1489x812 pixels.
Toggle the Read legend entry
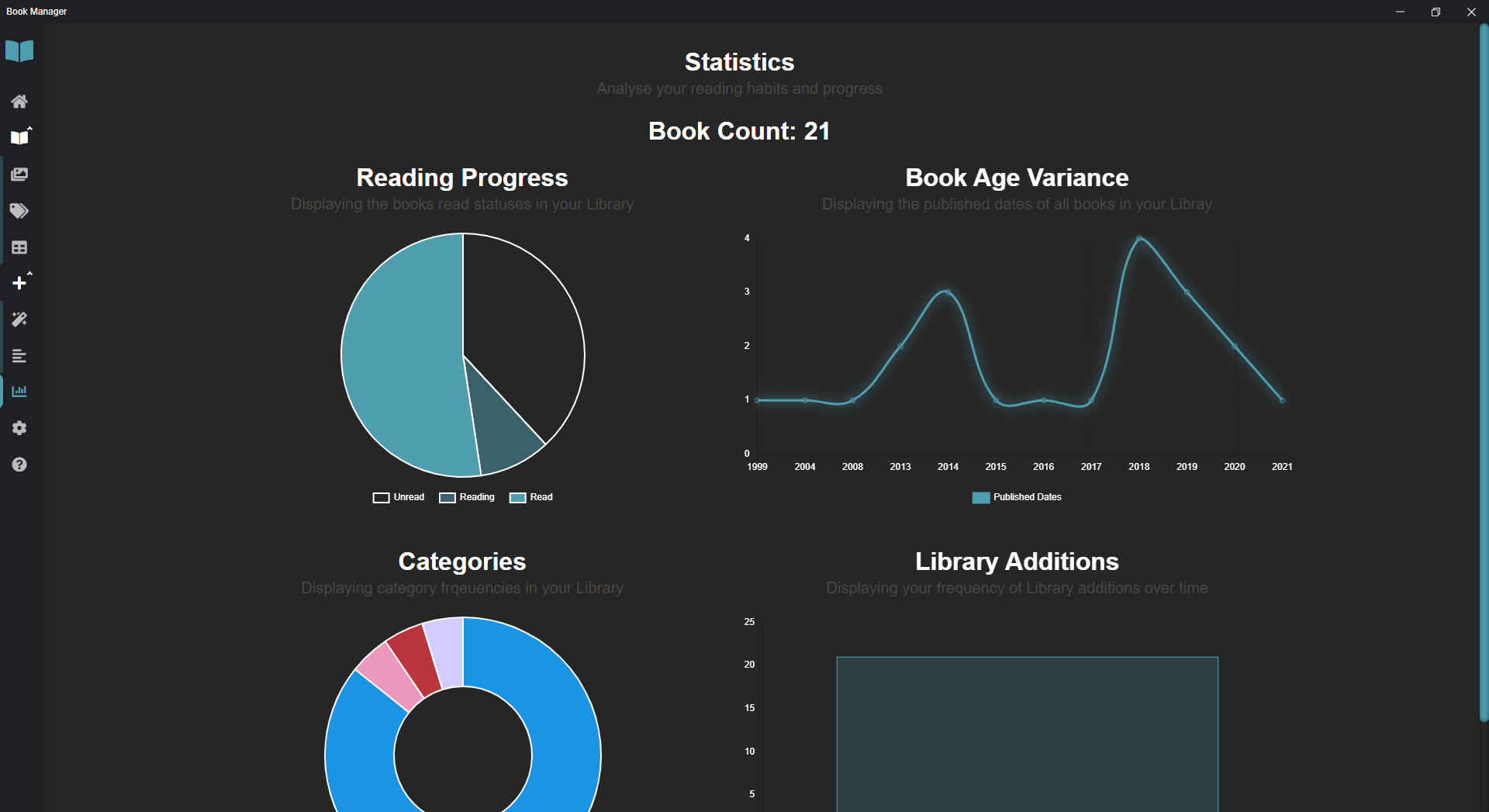(x=530, y=497)
